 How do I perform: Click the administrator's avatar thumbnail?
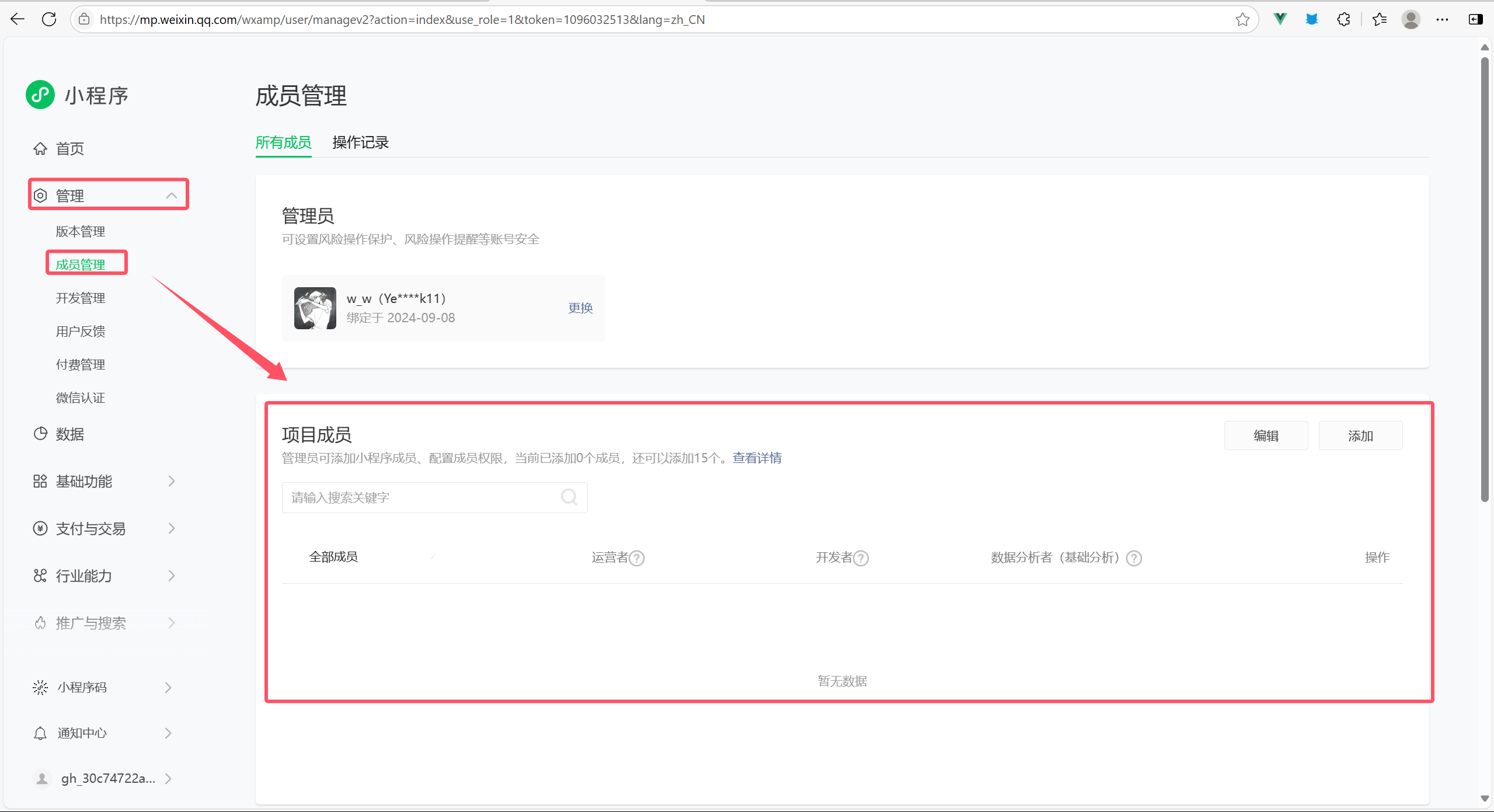point(315,308)
